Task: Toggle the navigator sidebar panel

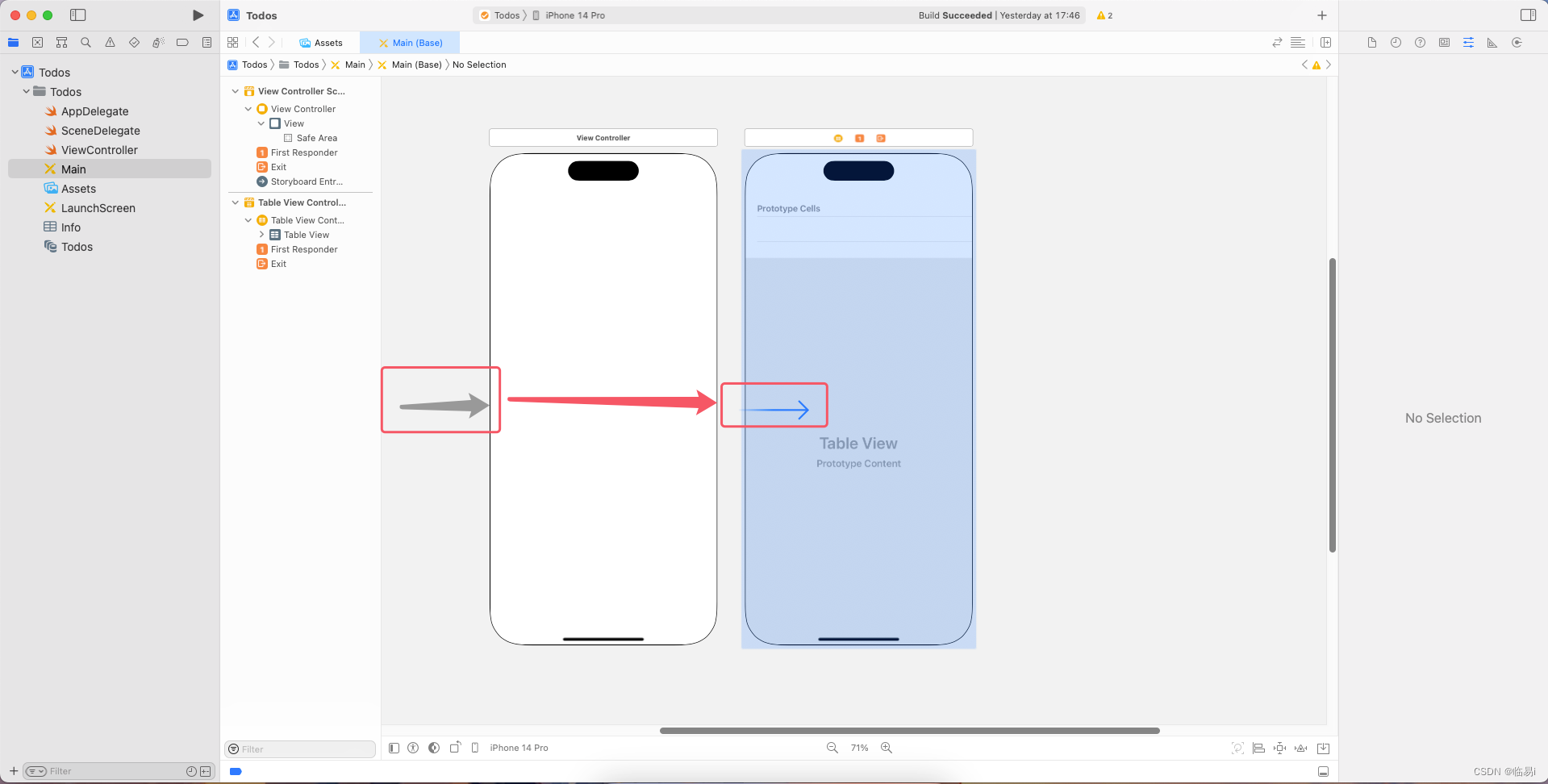Action: (x=78, y=15)
